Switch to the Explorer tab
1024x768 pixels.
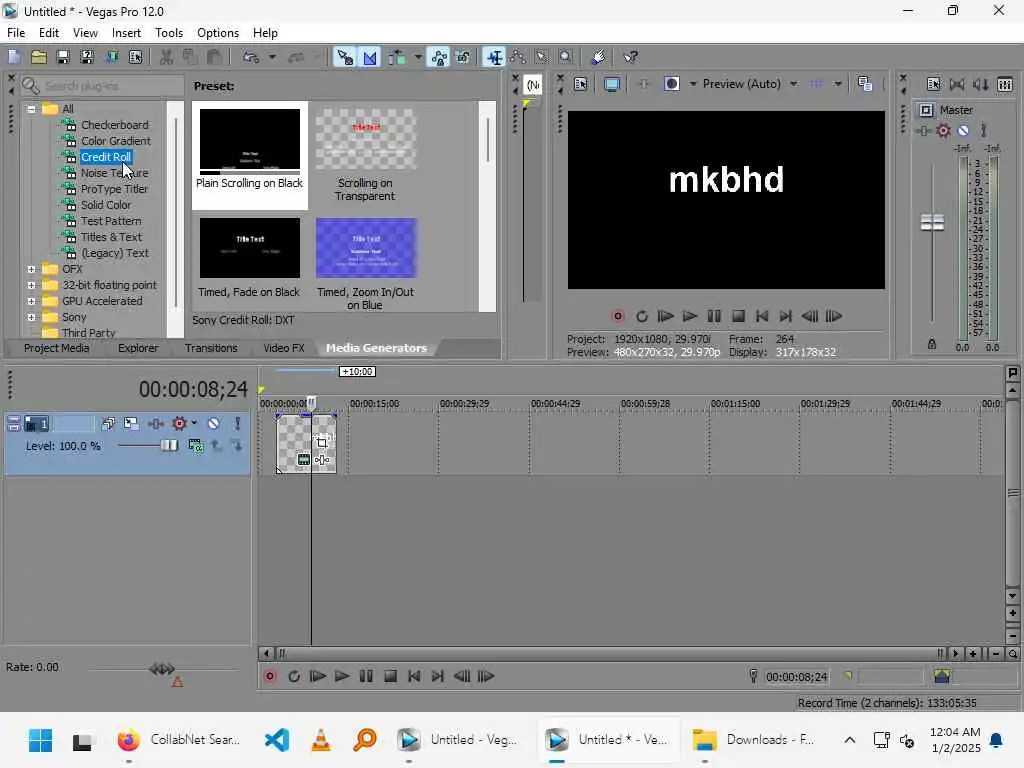pyautogui.click(x=138, y=348)
